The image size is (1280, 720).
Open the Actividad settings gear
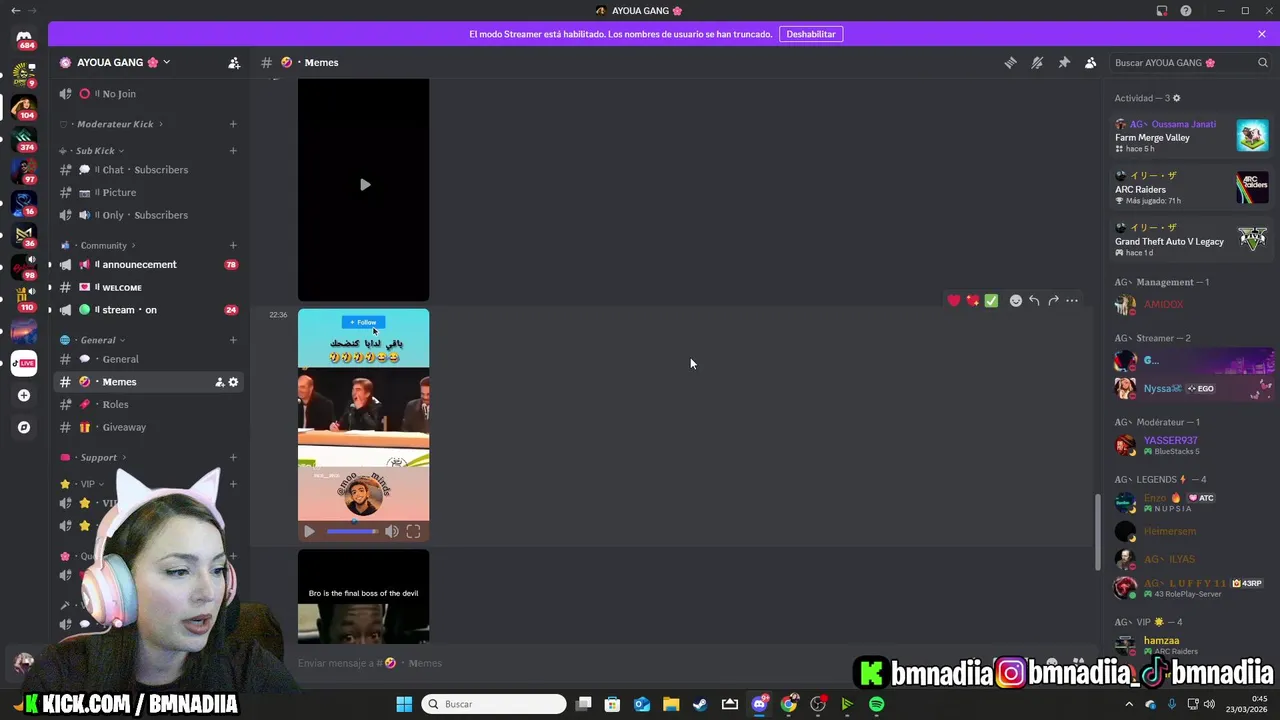(x=1176, y=98)
